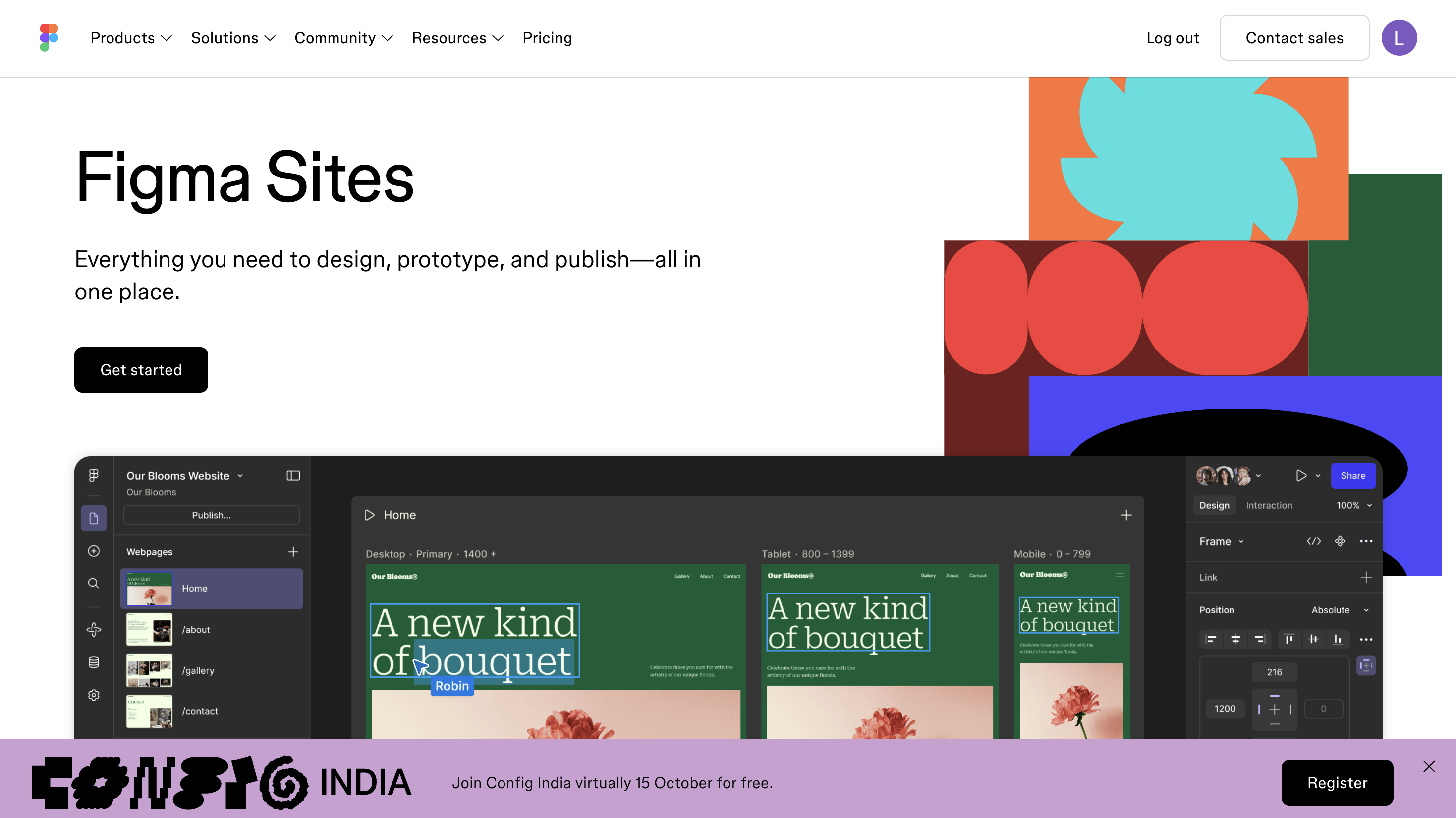
Task: Click the 0 right constraint field
Action: tap(1323, 709)
